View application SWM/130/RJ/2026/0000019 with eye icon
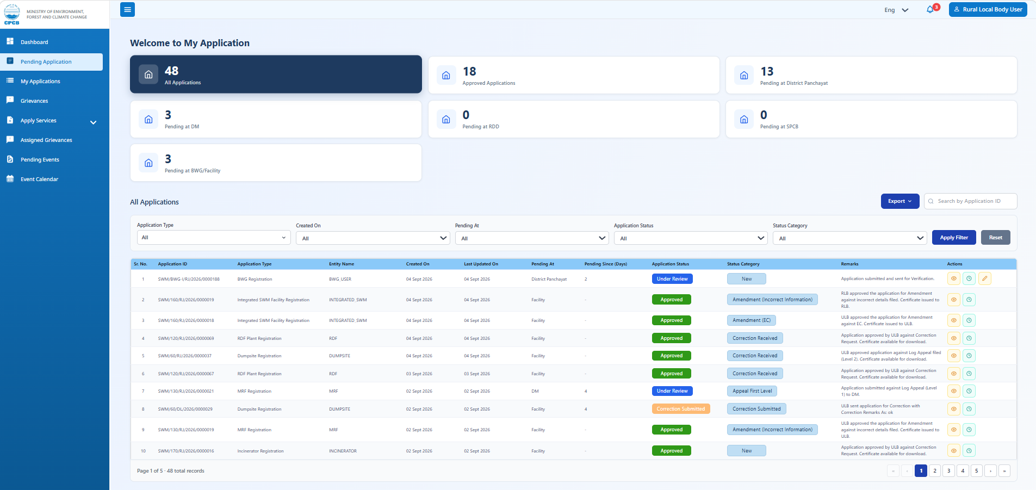1036x490 pixels. 953,430
